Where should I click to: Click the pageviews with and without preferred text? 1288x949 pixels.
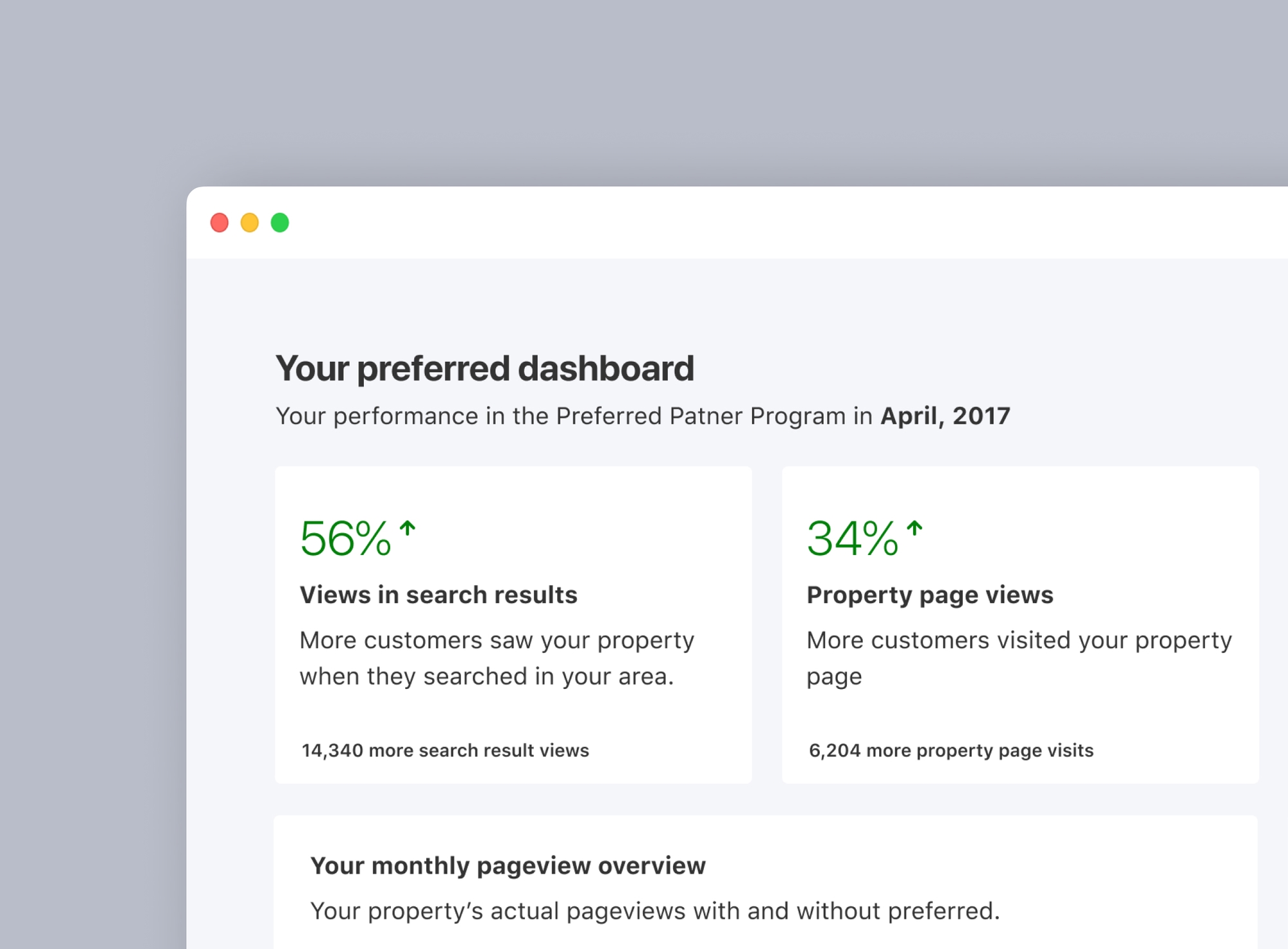click(x=655, y=911)
